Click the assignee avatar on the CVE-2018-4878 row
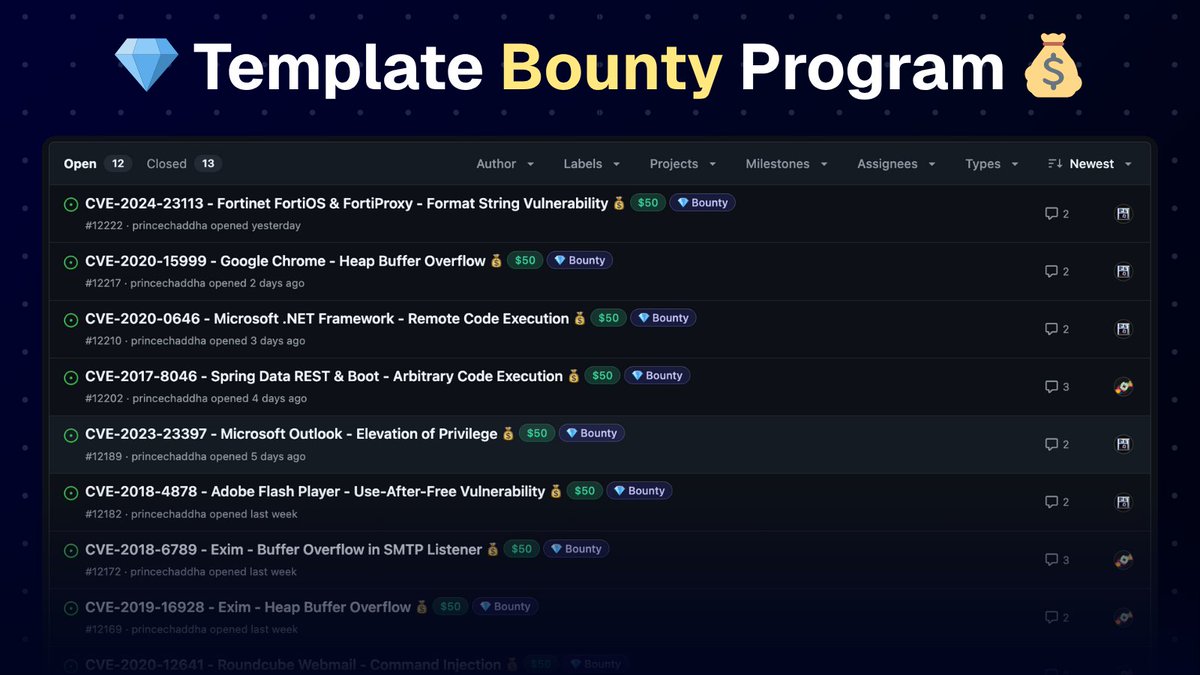1200x675 pixels. [1124, 502]
